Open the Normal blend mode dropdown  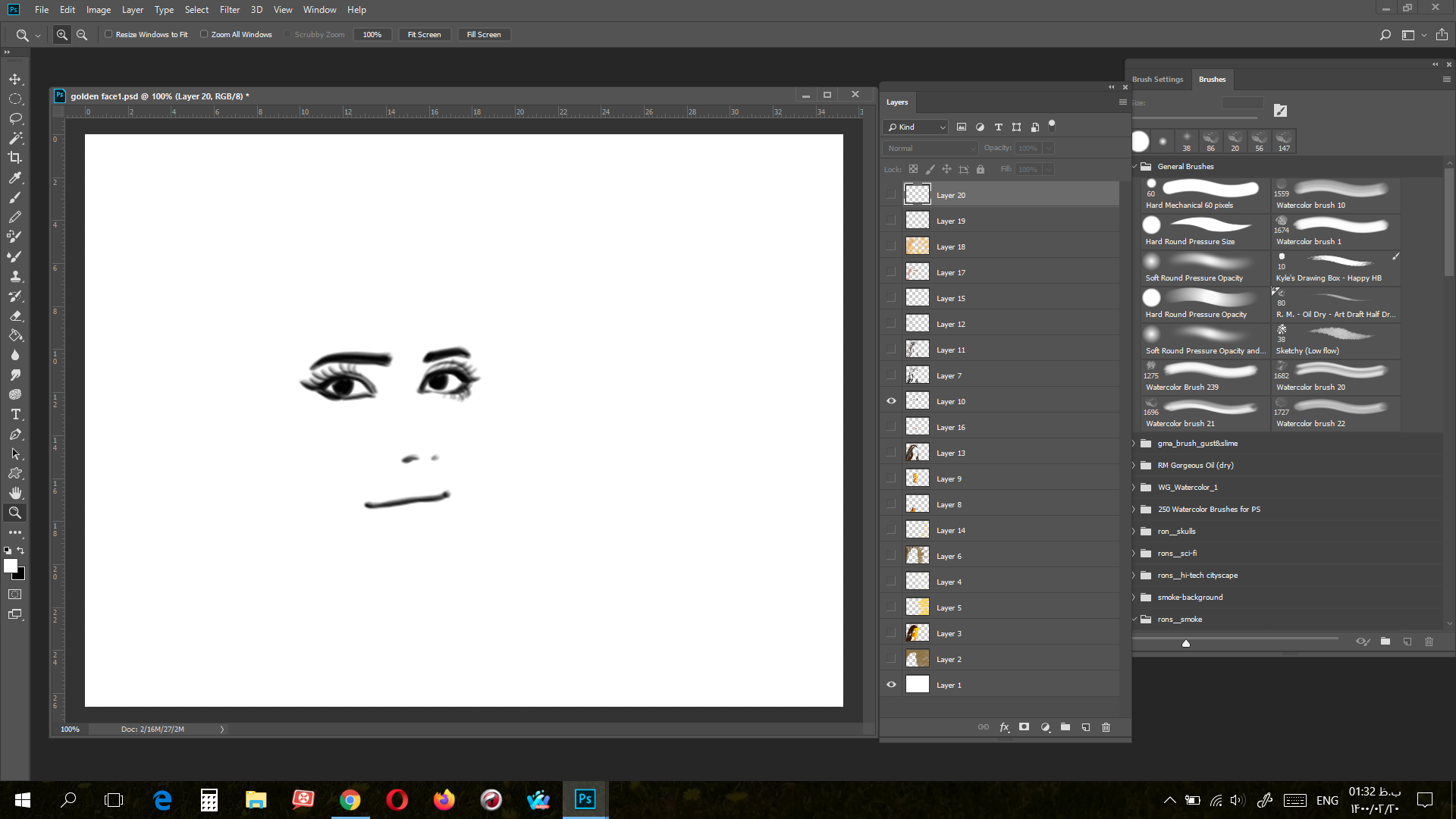click(930, 149)
